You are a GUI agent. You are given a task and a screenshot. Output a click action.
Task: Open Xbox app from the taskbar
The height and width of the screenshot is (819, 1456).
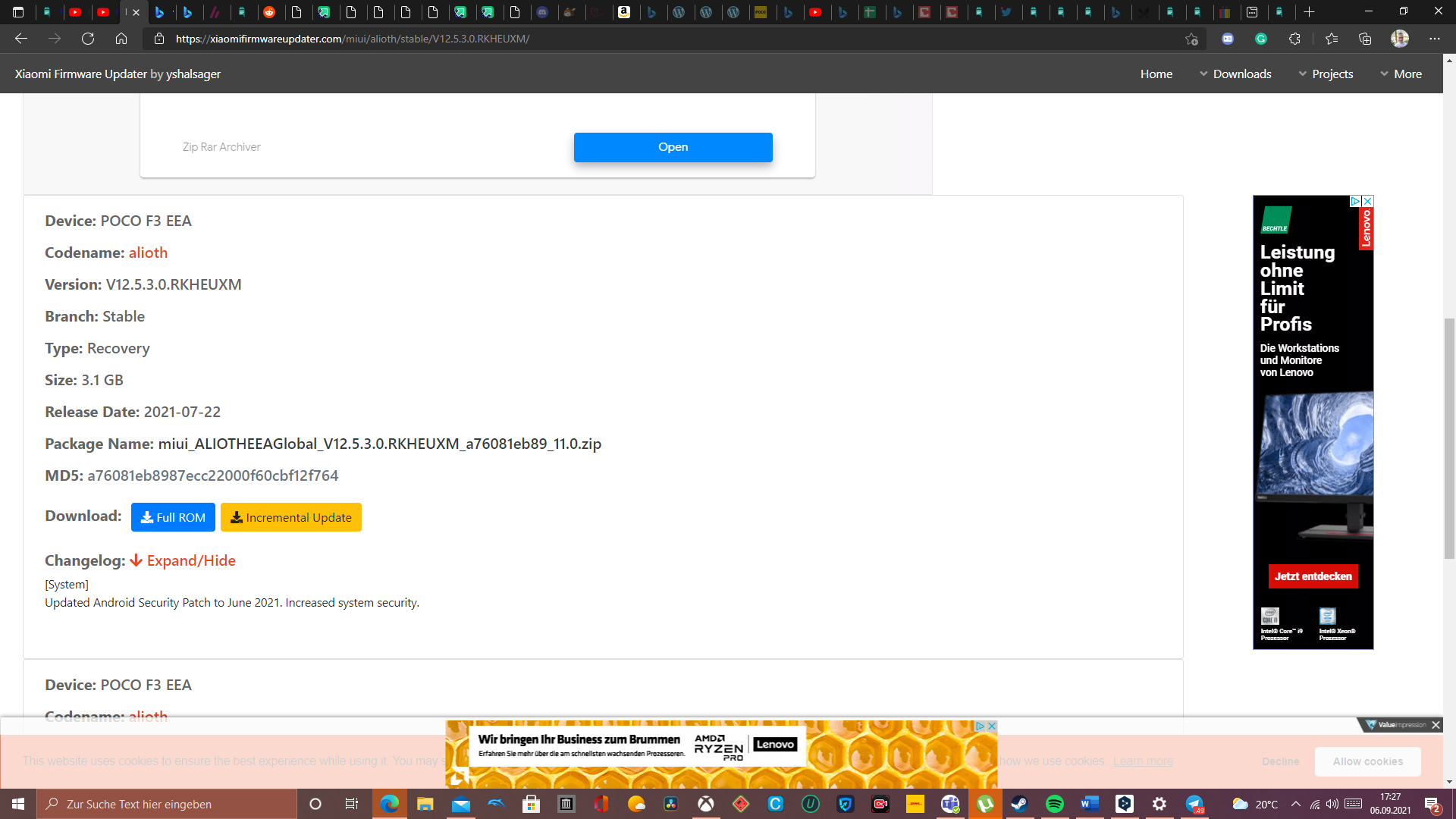click(x=706, y=804)
